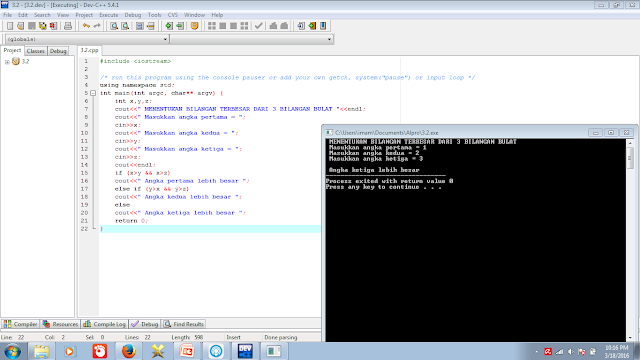The width and height of the screenshot is (640, 360).
Task: Open the bottom Debug panel tab
Action: coord(144,324)
